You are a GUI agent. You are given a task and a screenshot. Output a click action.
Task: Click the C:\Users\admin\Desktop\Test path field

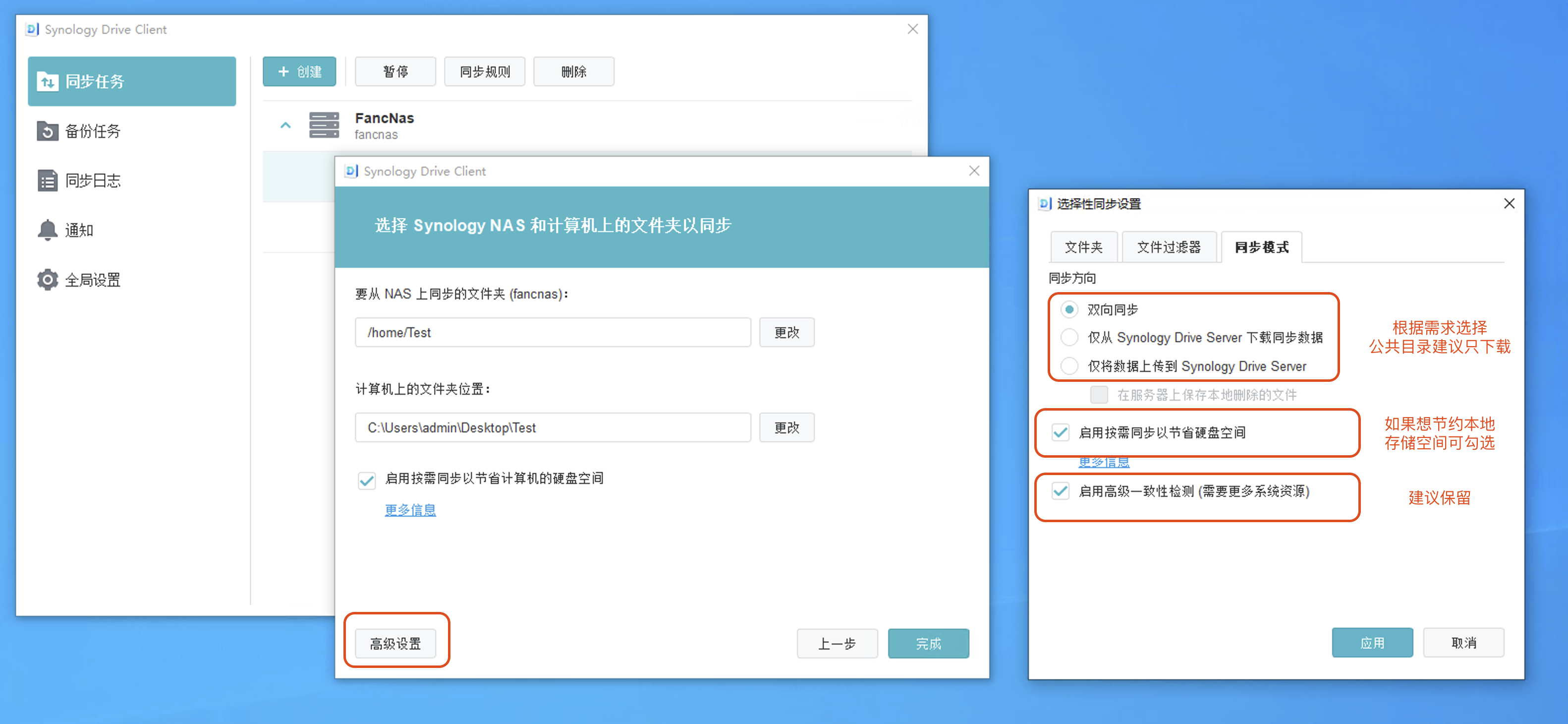coord(553,427)
